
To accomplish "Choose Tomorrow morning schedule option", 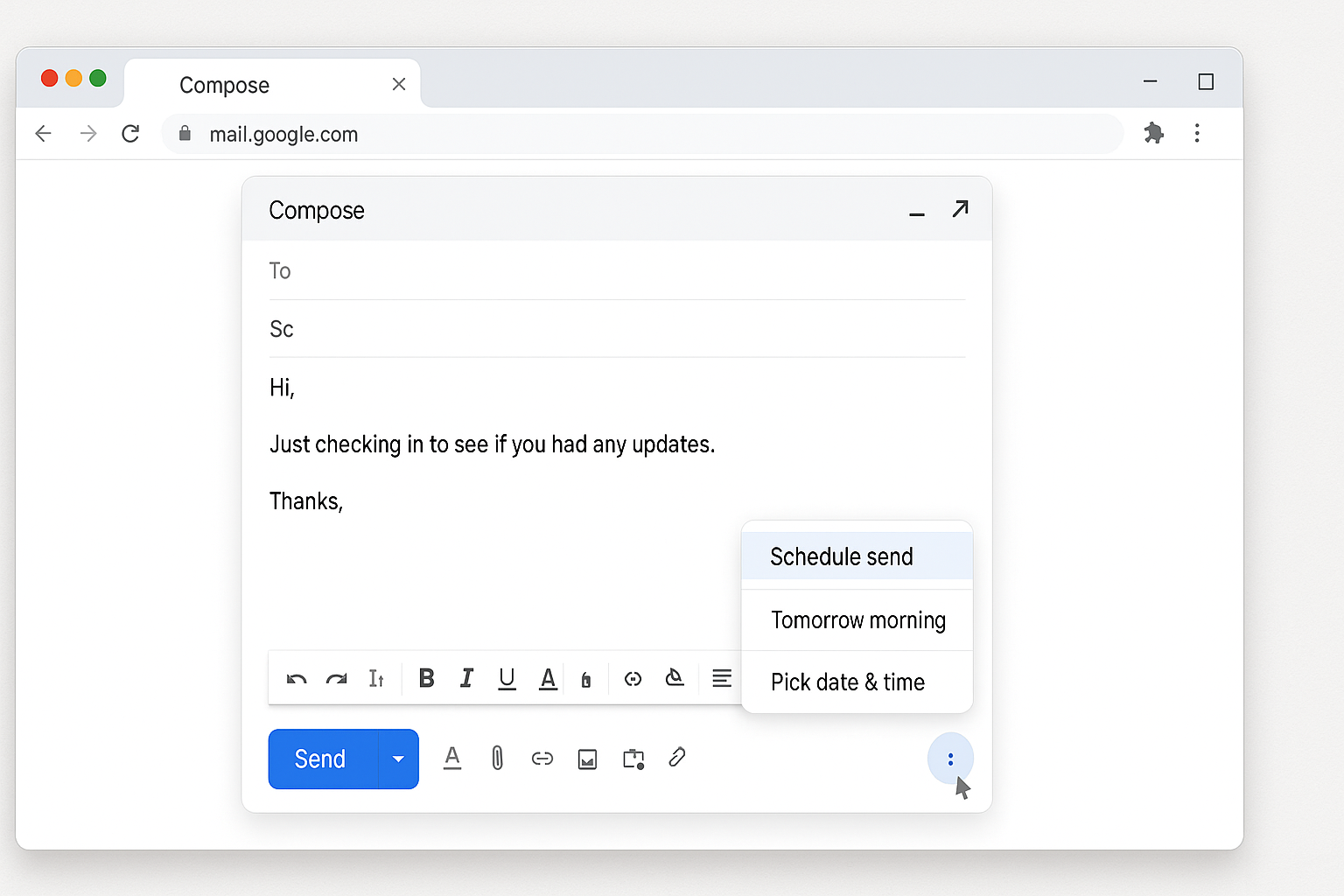I will click(x=857, y=620).
